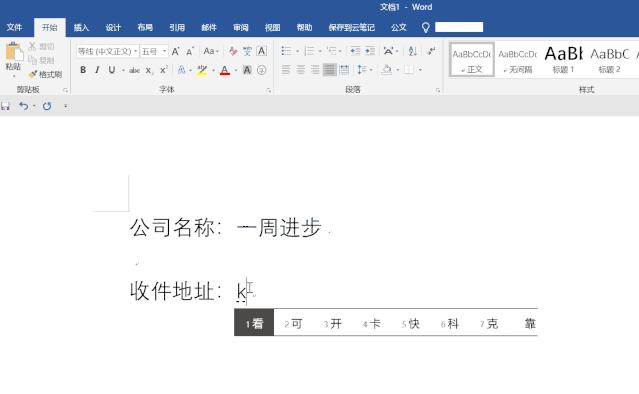Decrease paragraph indent
This screenshot has width=639, height=394.
pos(355,51)
